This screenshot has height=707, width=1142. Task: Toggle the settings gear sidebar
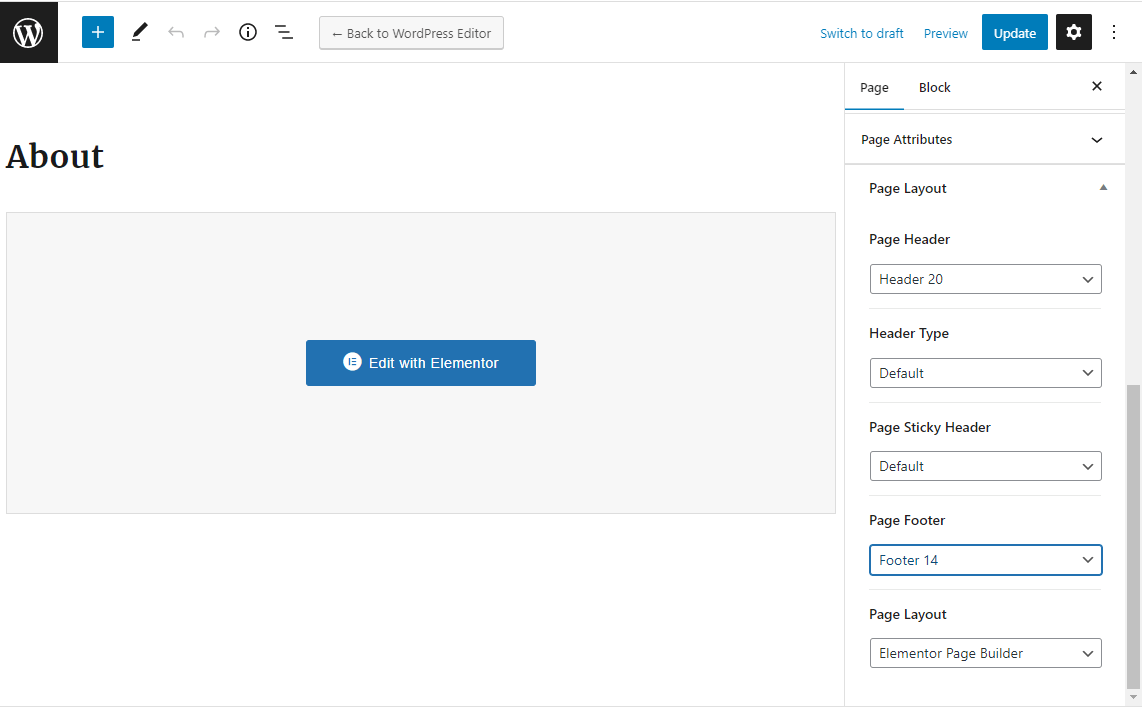click(1074, 32)
